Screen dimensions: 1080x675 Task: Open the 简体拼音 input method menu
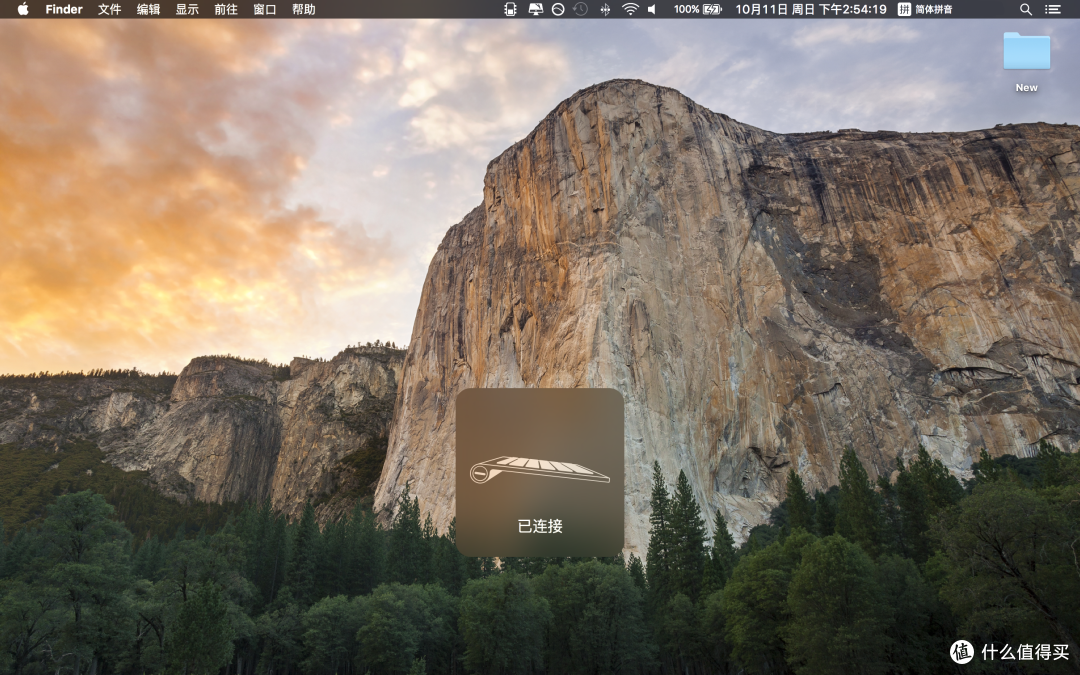(x=925, y=9)
